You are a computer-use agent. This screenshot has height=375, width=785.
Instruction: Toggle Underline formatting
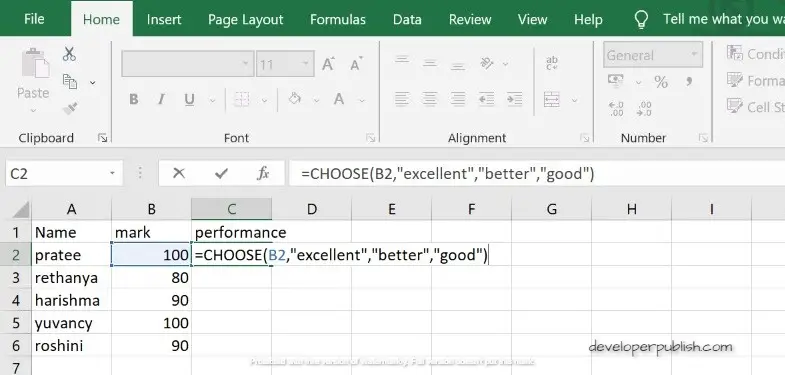point(189,99)
